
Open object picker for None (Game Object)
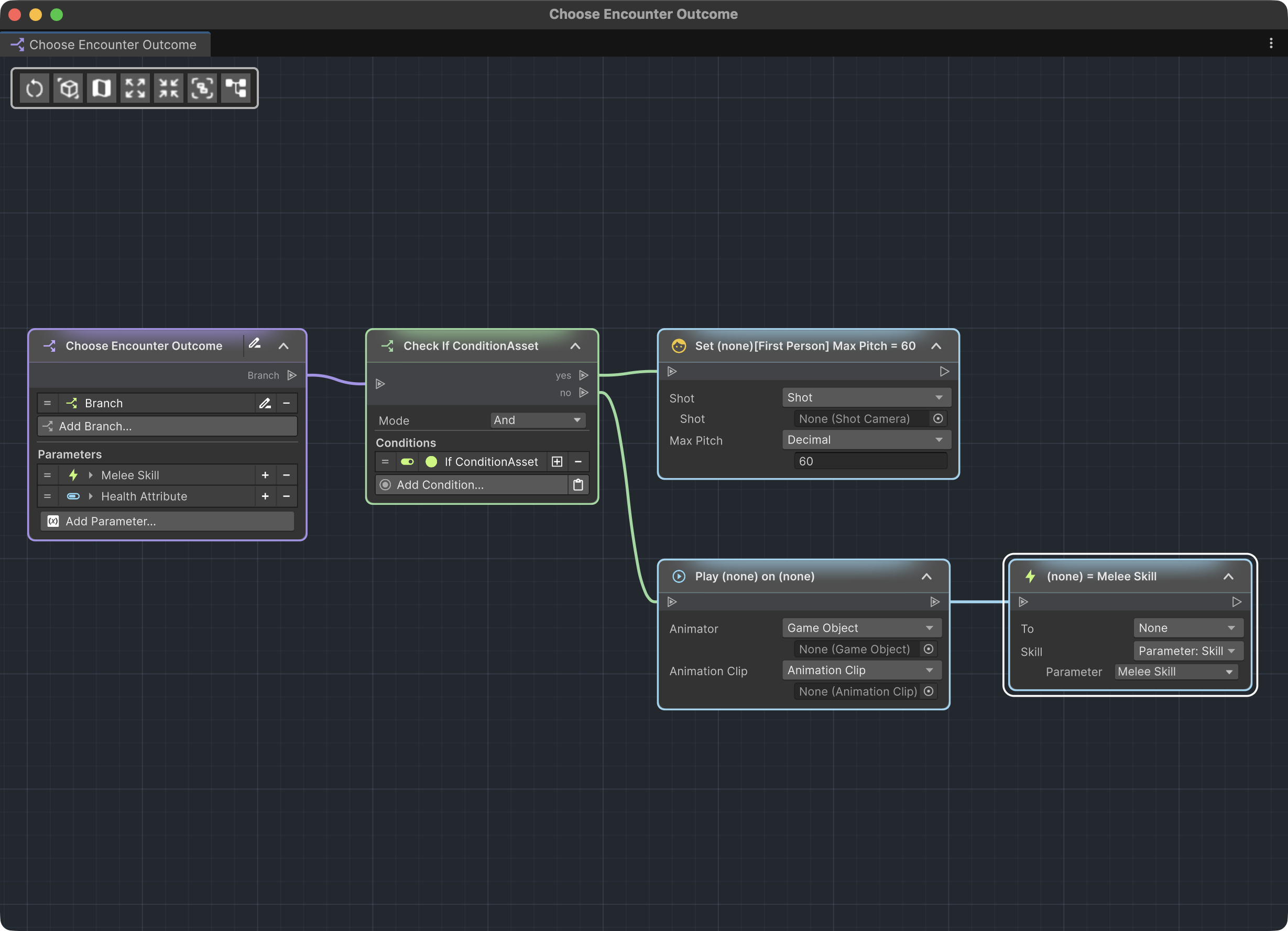coord(929,649)
